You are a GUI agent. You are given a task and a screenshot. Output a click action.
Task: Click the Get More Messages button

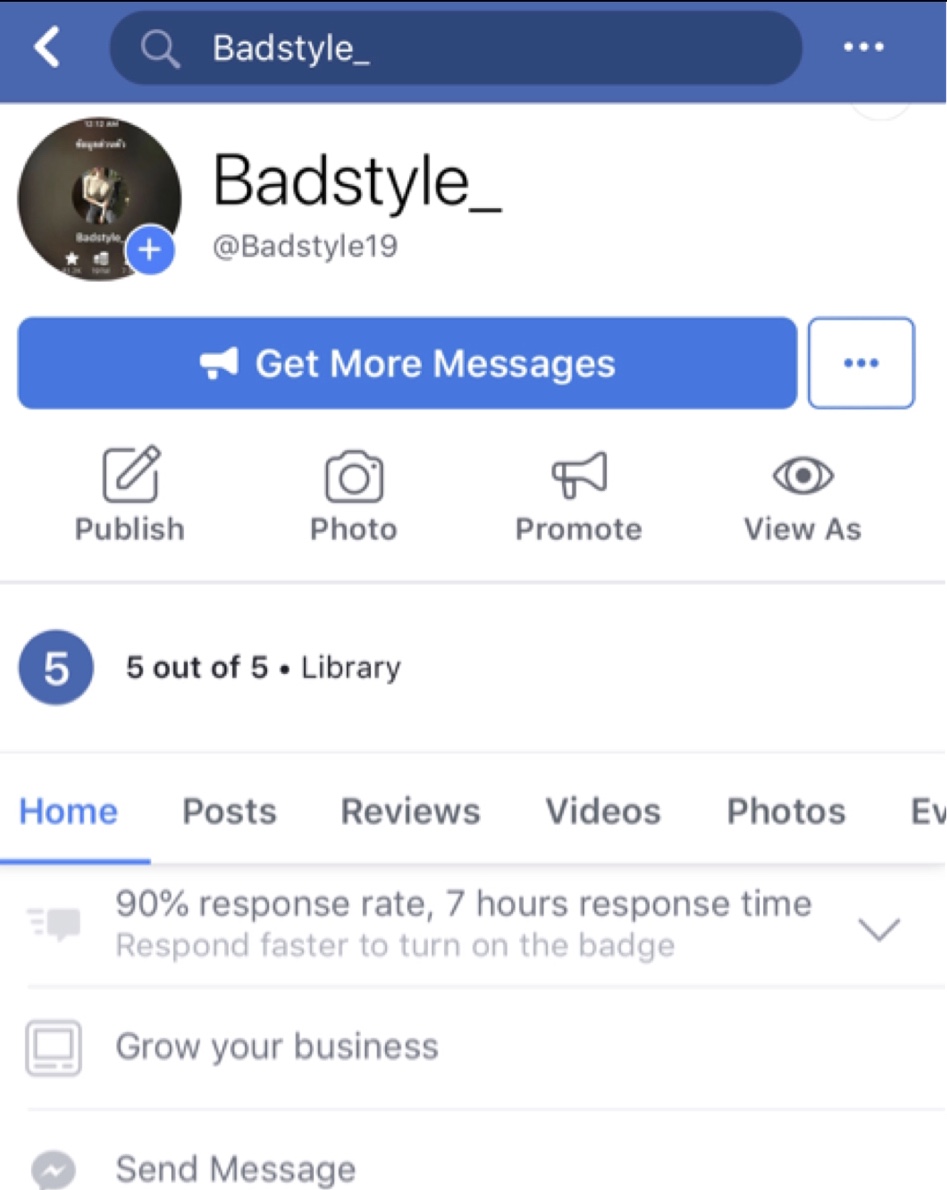(x=407, y=363)
